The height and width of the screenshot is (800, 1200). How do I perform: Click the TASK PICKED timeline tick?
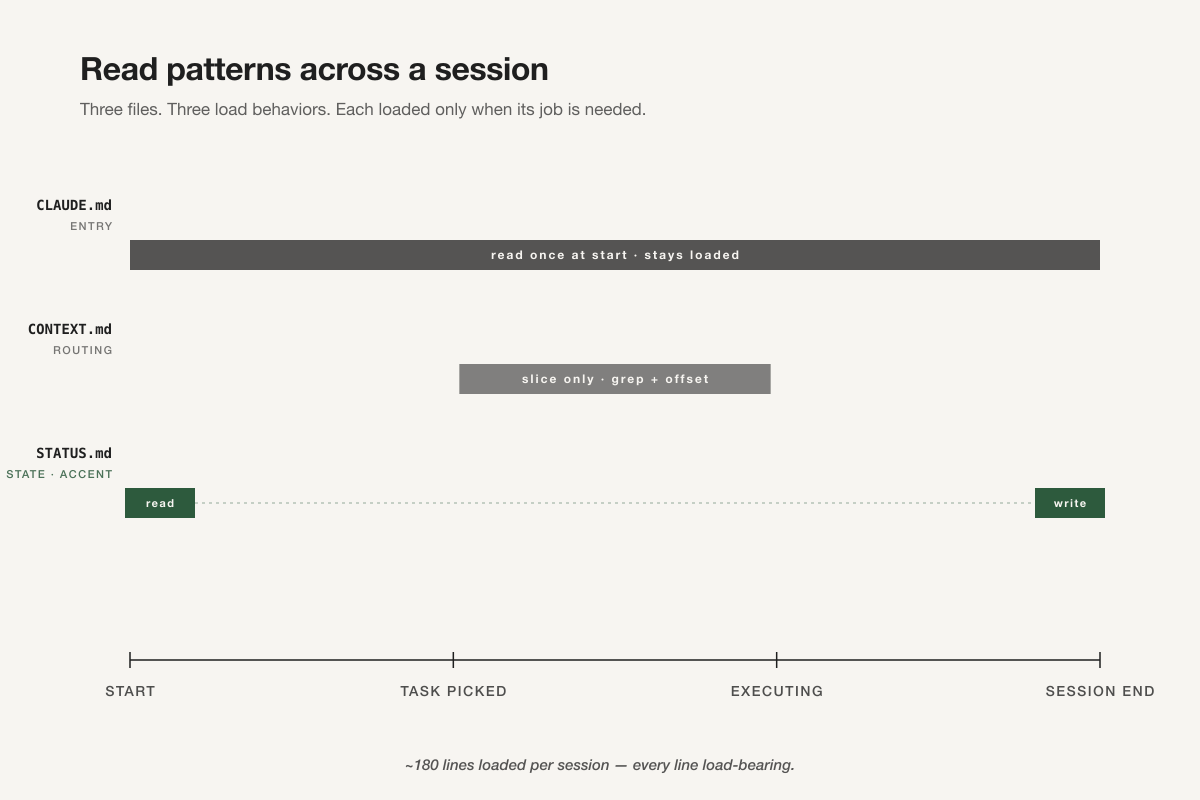[453, 660]
